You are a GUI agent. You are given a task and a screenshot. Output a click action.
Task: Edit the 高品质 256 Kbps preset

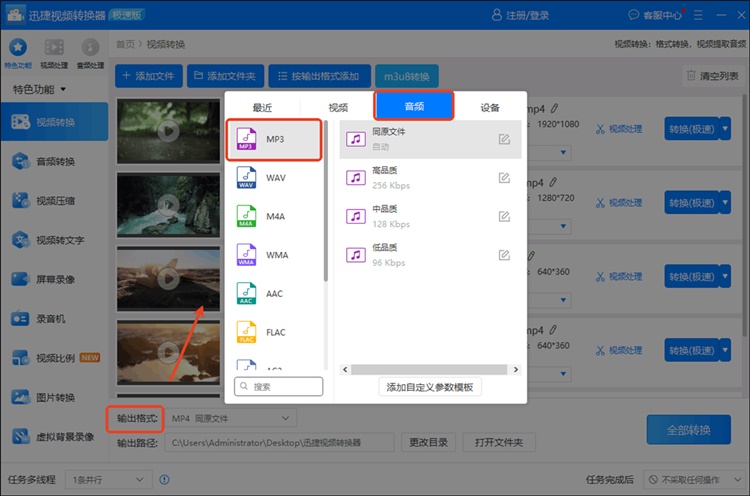click(504, 178)
